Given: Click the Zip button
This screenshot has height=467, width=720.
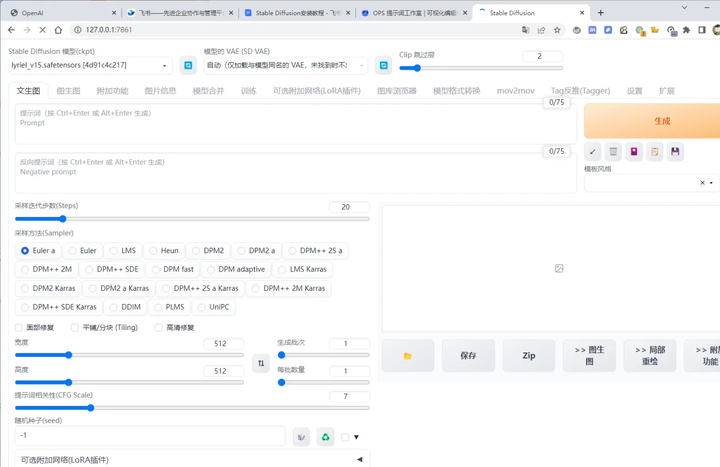Looking at the screenshot, I should [x=529, y=355].
